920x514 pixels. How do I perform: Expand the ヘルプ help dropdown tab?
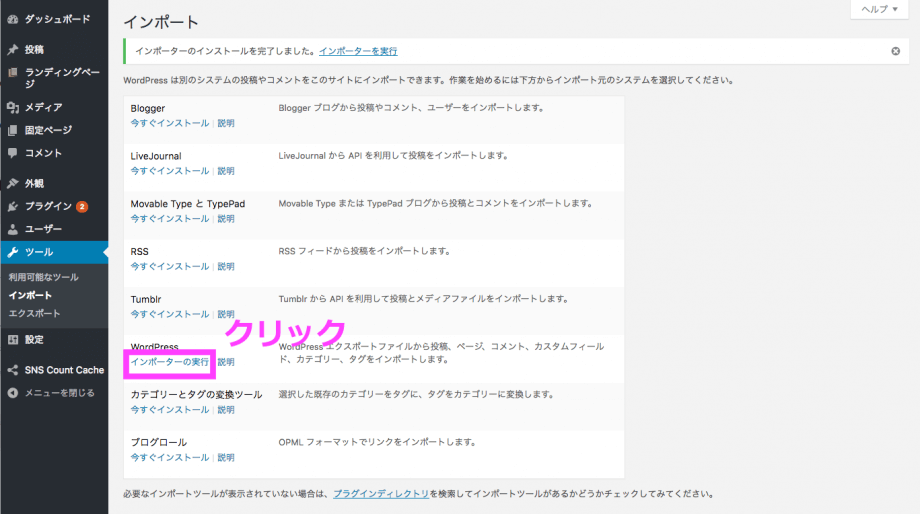coord(879,9)
